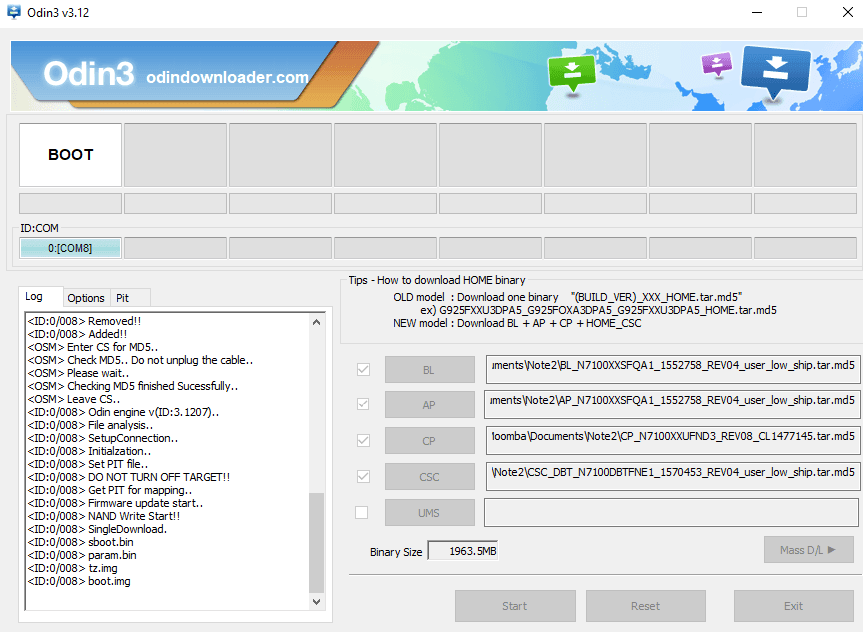Click the CP file button

[x=429, y=440]
